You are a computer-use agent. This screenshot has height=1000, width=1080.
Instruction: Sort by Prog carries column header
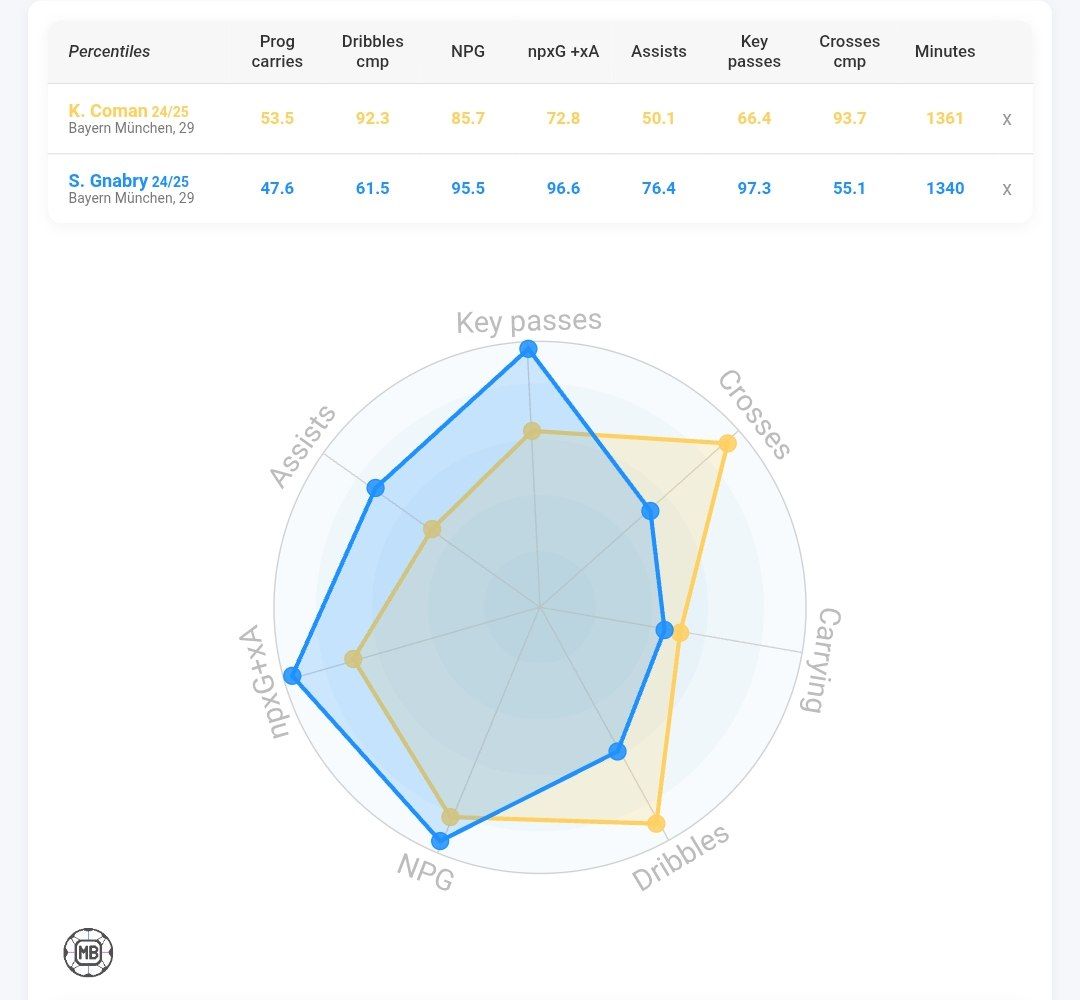pyautogui.click(x=277, y=51)
